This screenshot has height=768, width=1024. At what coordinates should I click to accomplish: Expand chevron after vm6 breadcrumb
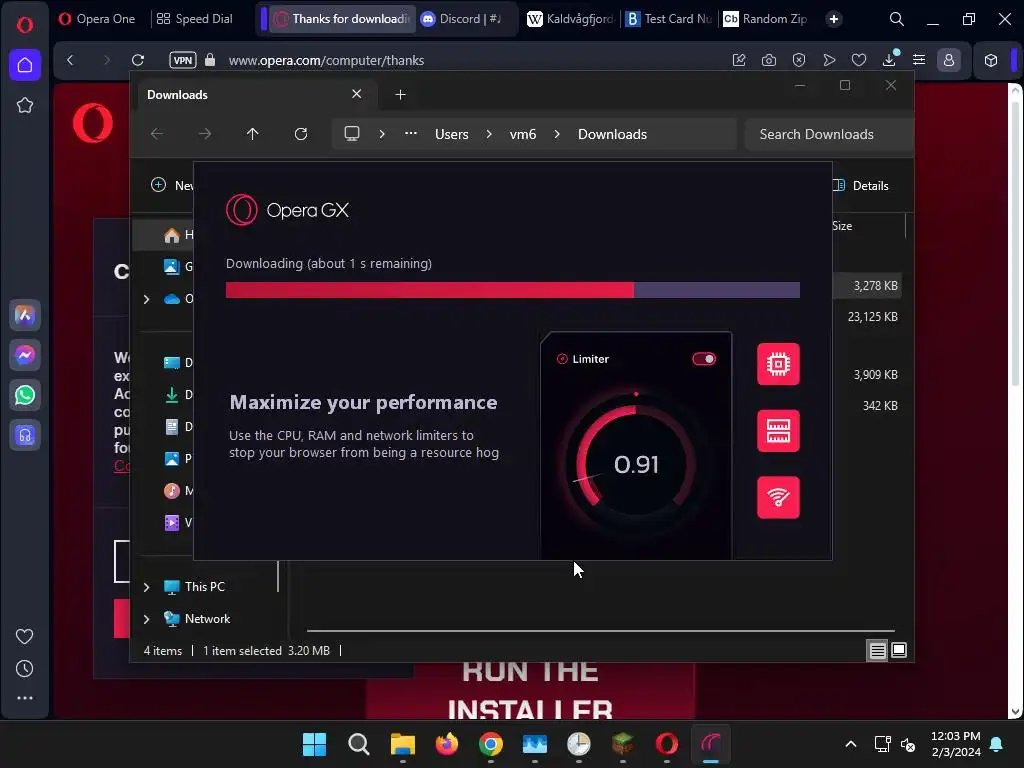pyautogui.click(x=557, y=134)
